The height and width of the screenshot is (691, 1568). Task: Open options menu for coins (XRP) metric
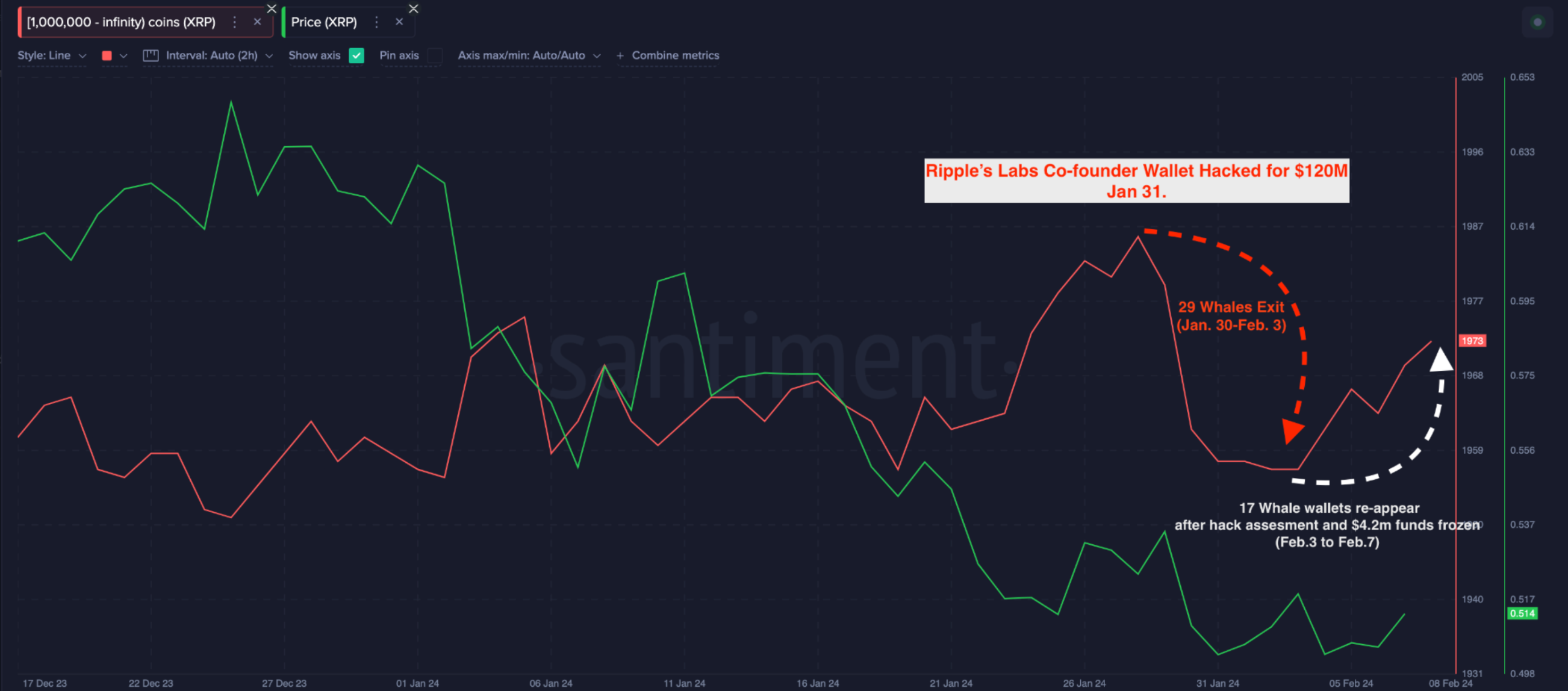(234, 22)
